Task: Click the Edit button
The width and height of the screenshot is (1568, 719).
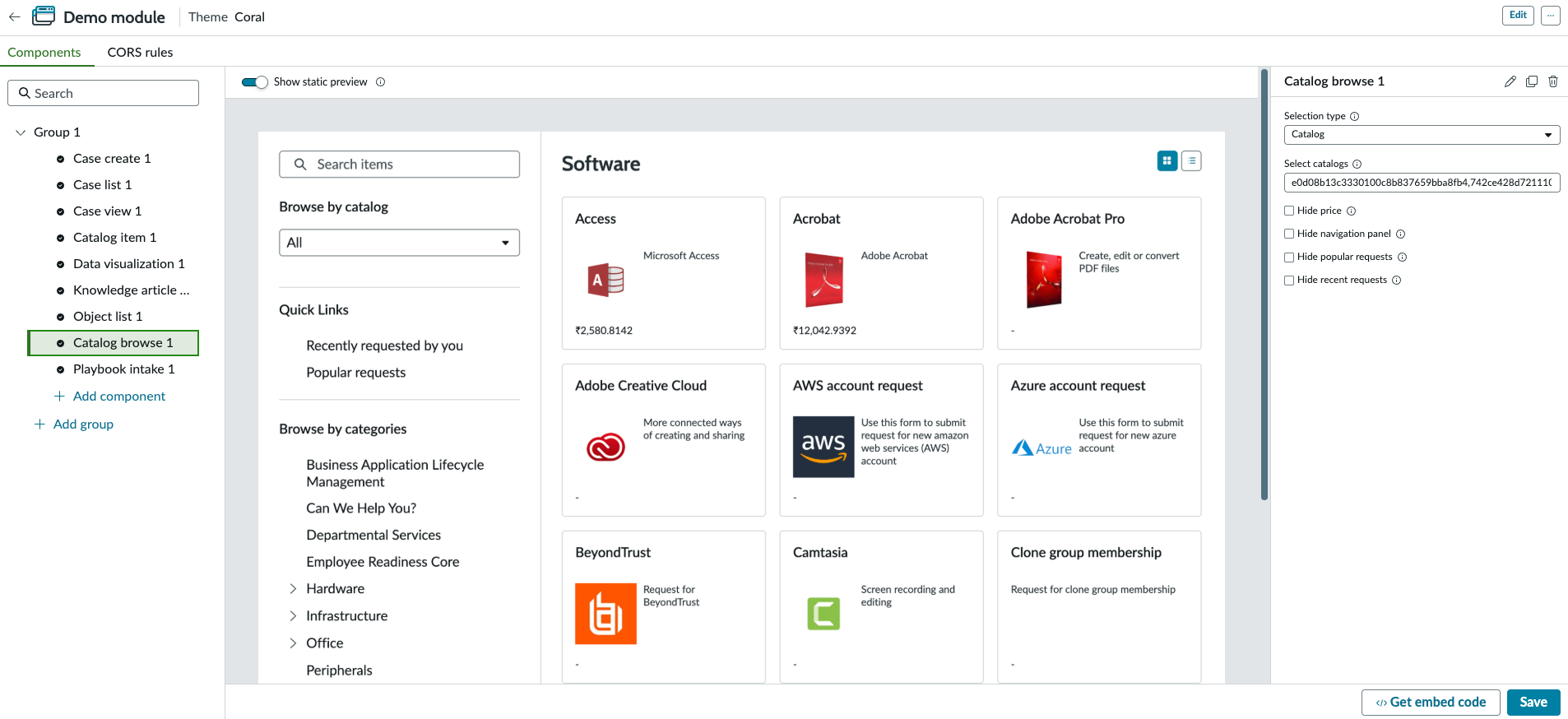Action: (1518, 16)
